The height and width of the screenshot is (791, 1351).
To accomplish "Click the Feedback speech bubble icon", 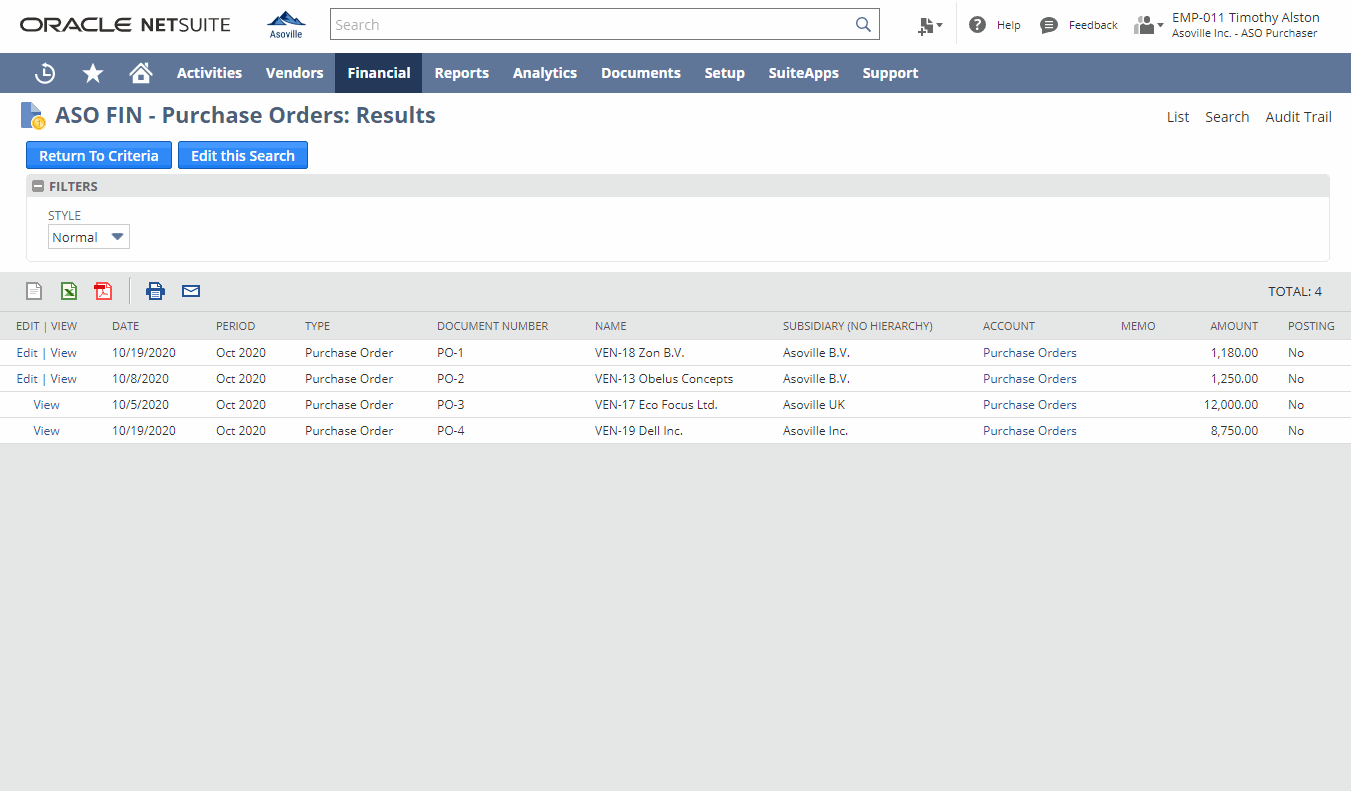I will pyautogui.click(x=1049, y=25).
